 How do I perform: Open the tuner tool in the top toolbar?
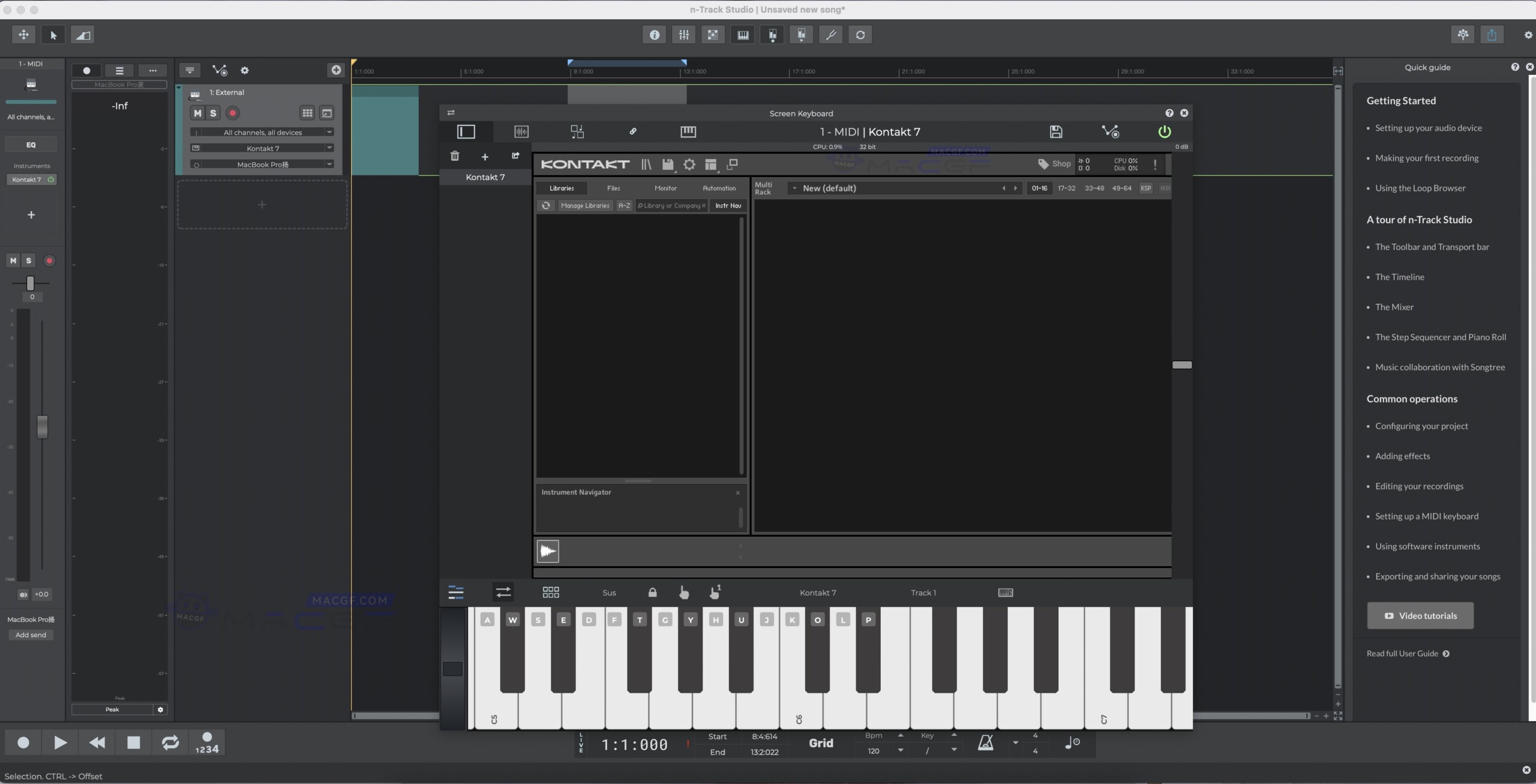pyautogui.click(x=831, y=35)
